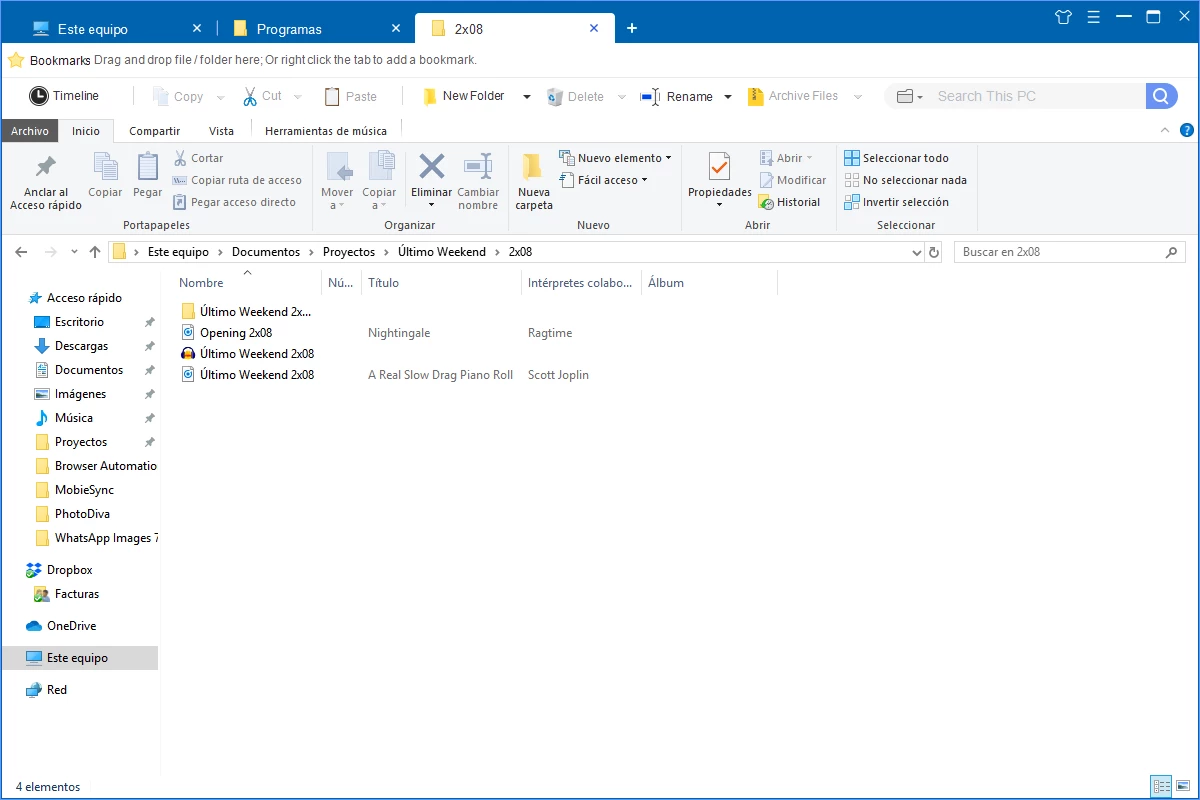This screenshot has width=1200, height=800.
Task: Select file titled A Real Slow Drag
Action: point(248,375)
